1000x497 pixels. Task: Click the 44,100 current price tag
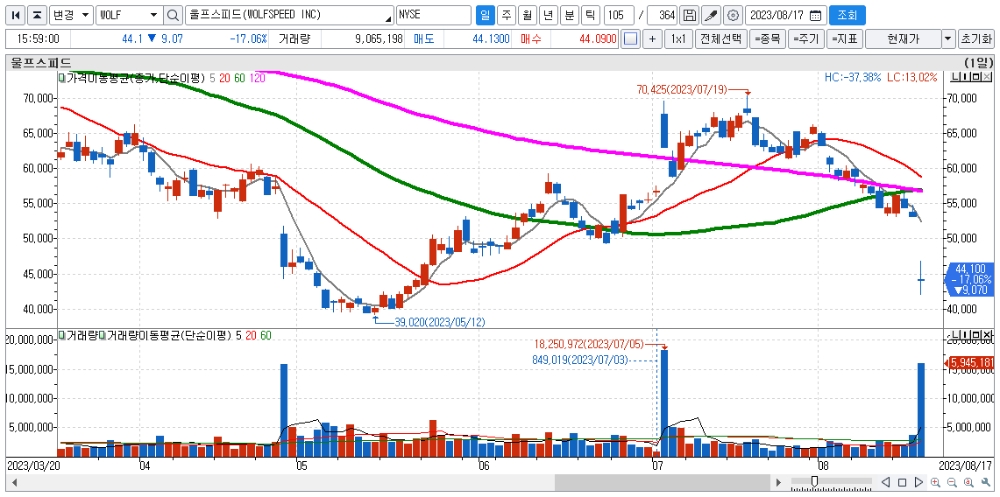pos(970,279)
